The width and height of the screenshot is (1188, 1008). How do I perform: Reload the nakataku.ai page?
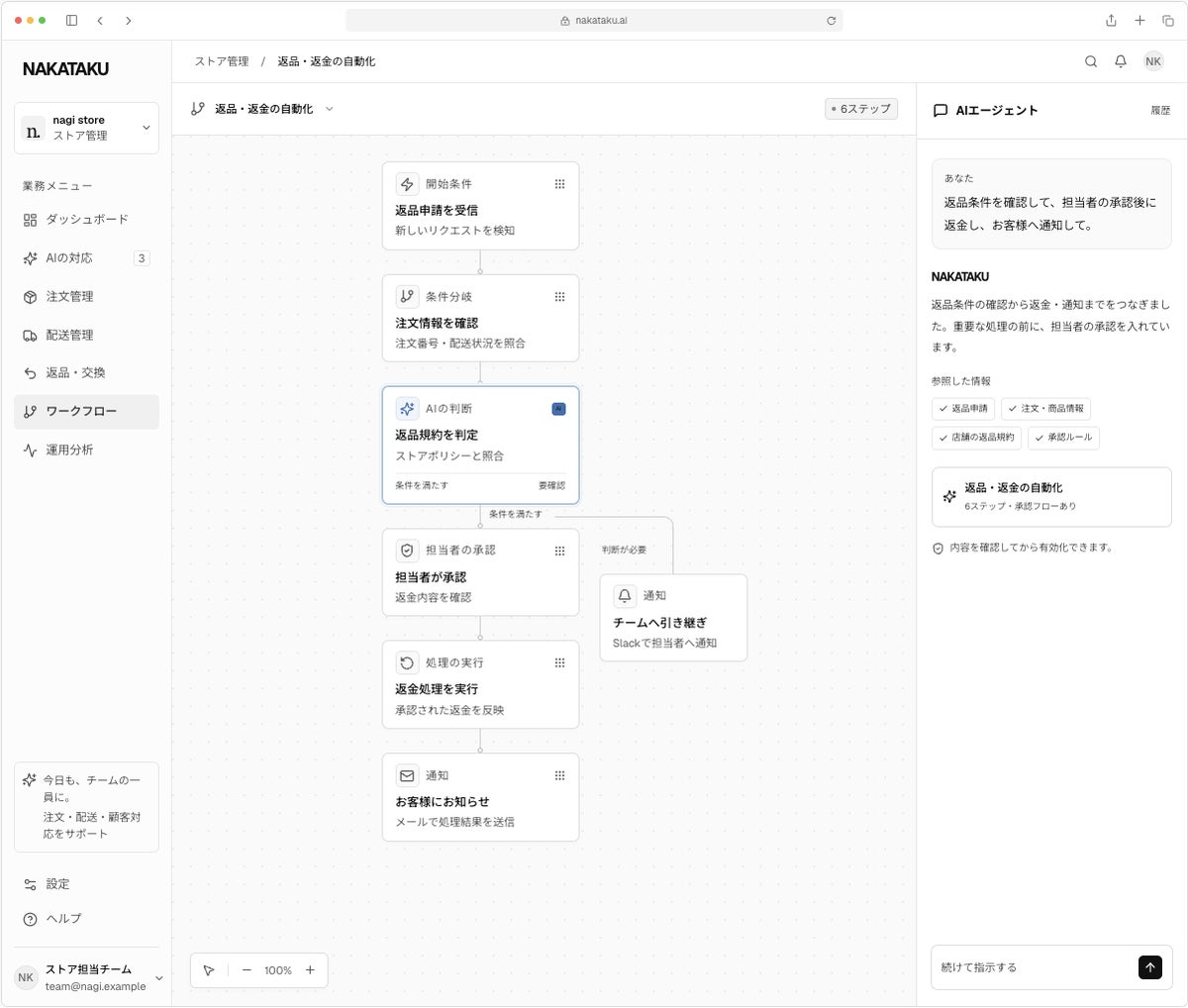[831, 20]
